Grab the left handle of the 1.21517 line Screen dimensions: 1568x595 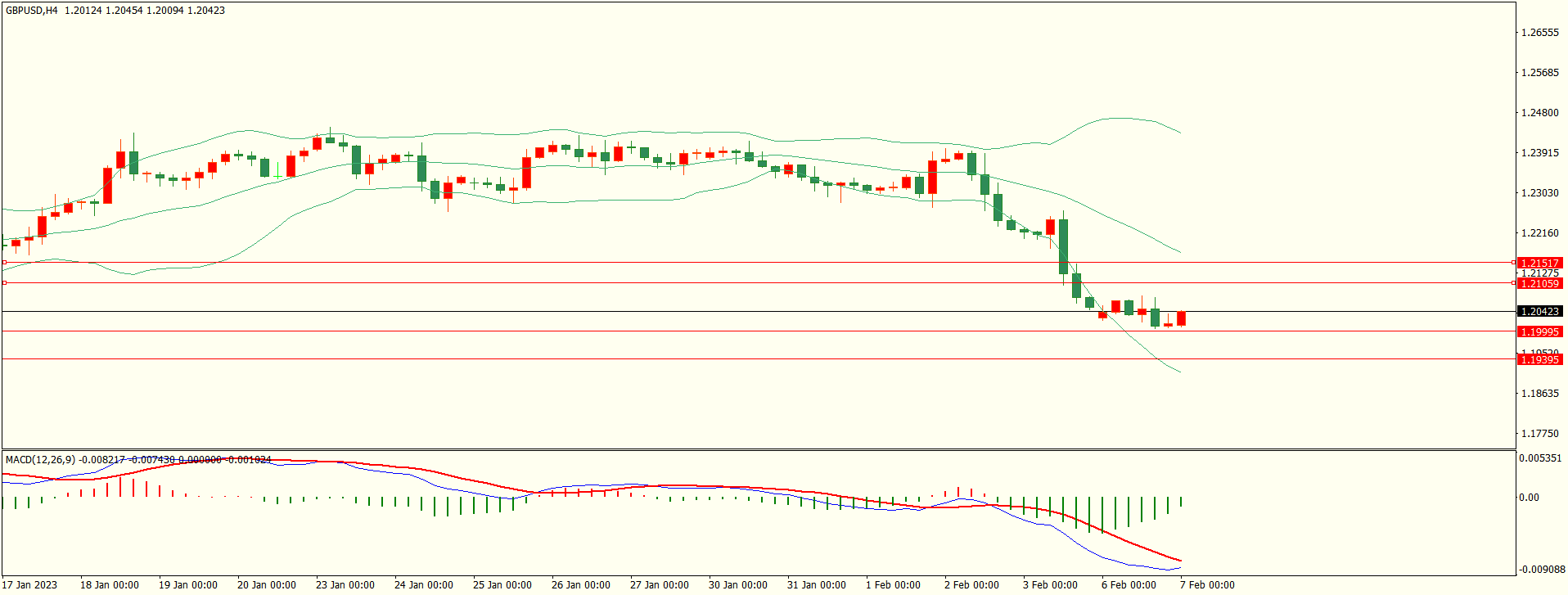click(4, 263)
